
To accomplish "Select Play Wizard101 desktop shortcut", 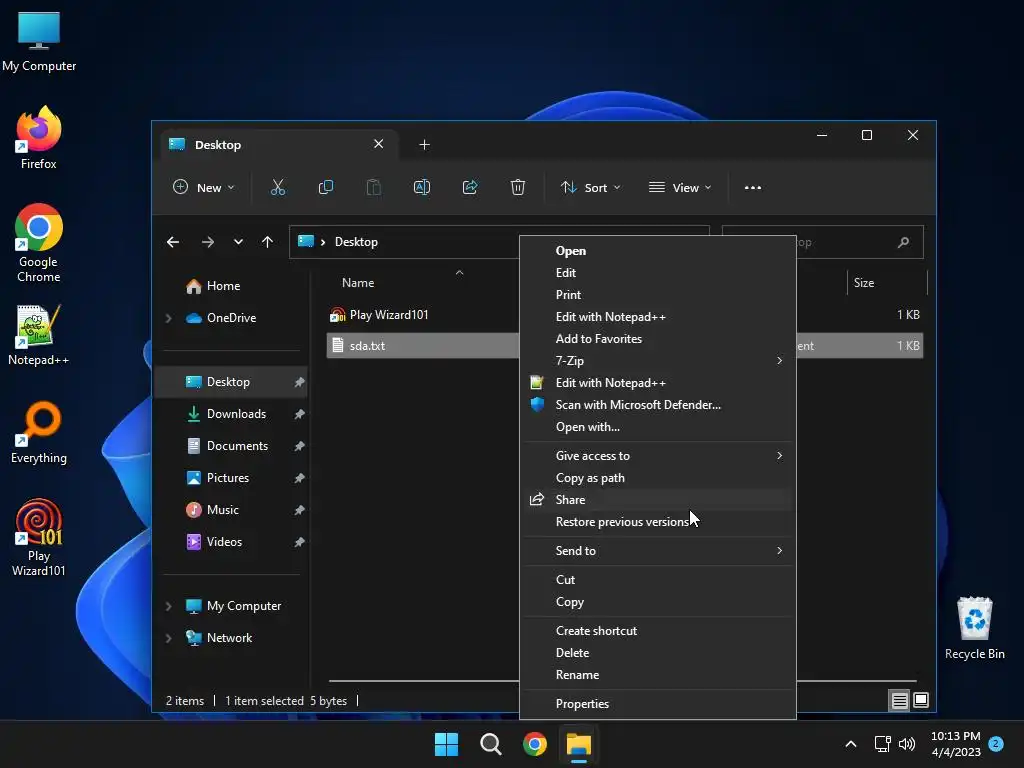I will point(39,537).
